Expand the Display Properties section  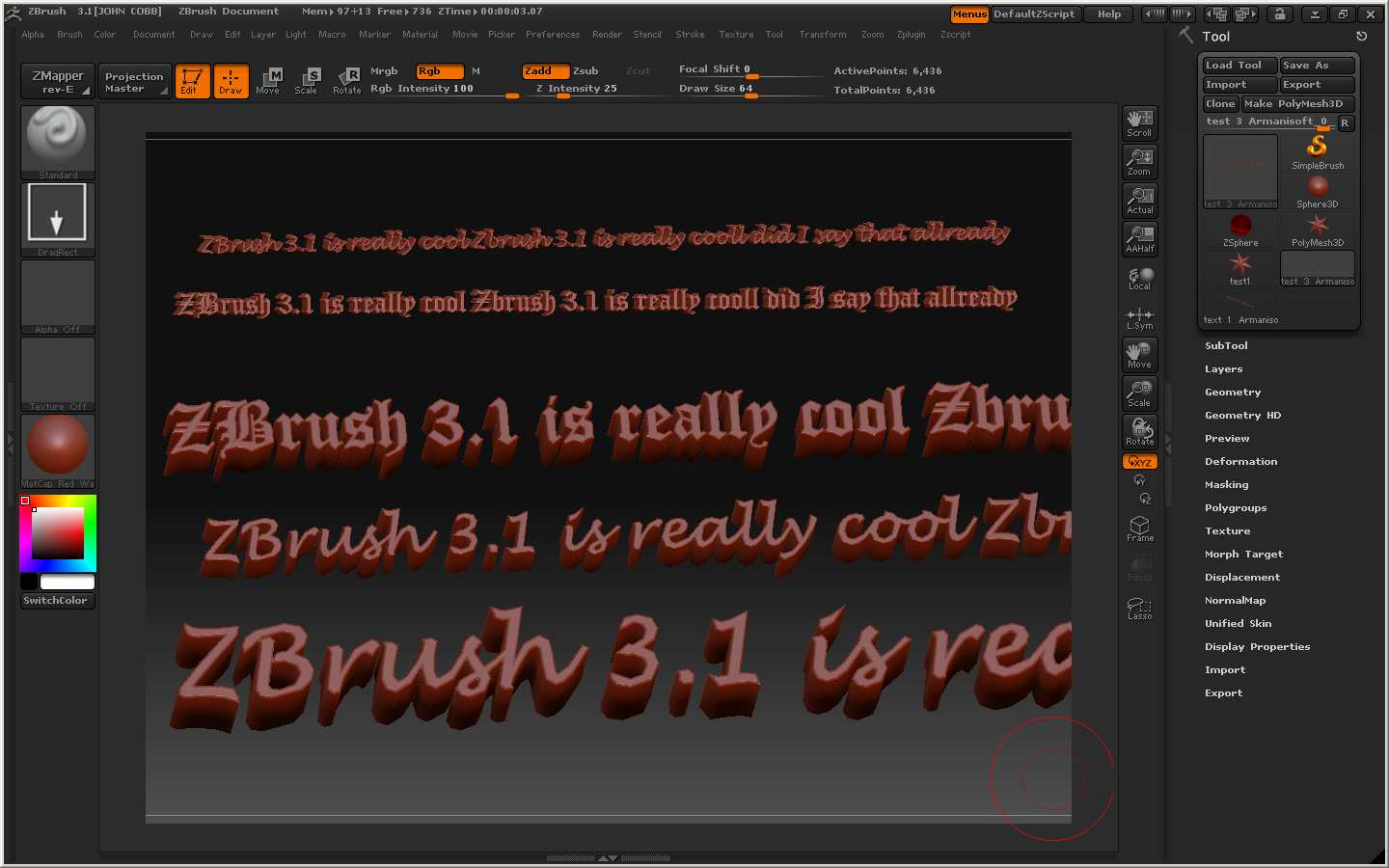1257,647
